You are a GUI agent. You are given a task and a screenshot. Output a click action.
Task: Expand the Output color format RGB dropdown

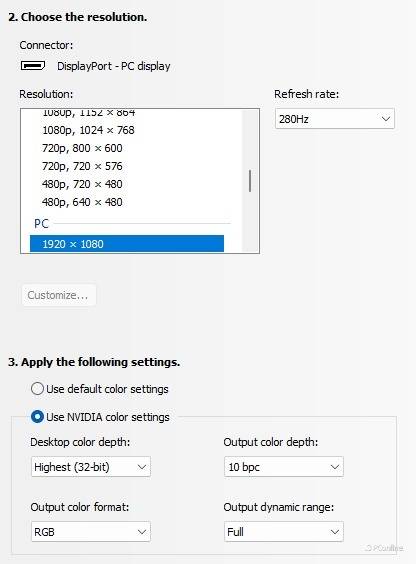pyautogui.click(x=91, y=532)
